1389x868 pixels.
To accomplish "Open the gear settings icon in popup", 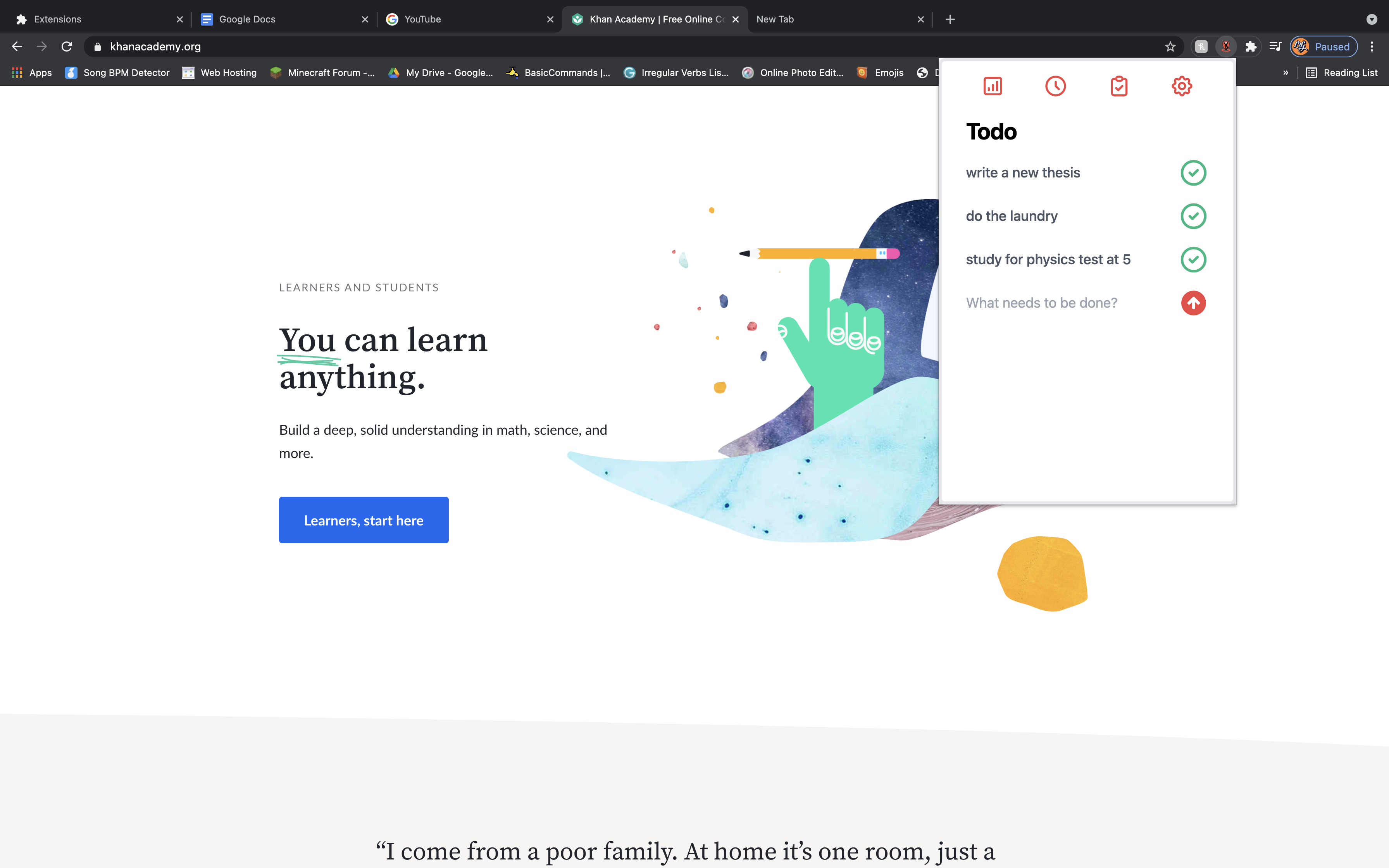I will 1182,86.
